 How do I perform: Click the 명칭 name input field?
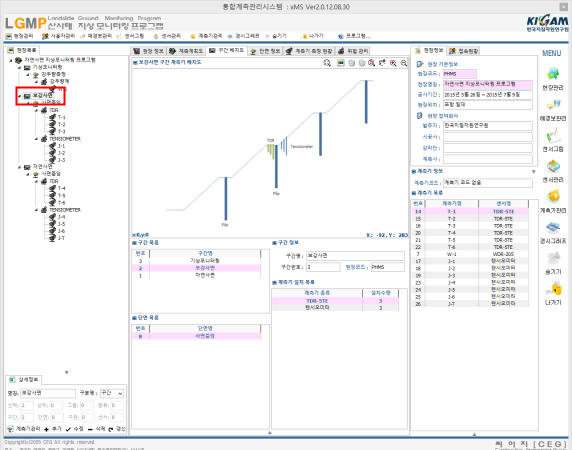pyautogui.click(x=48, y=393)
